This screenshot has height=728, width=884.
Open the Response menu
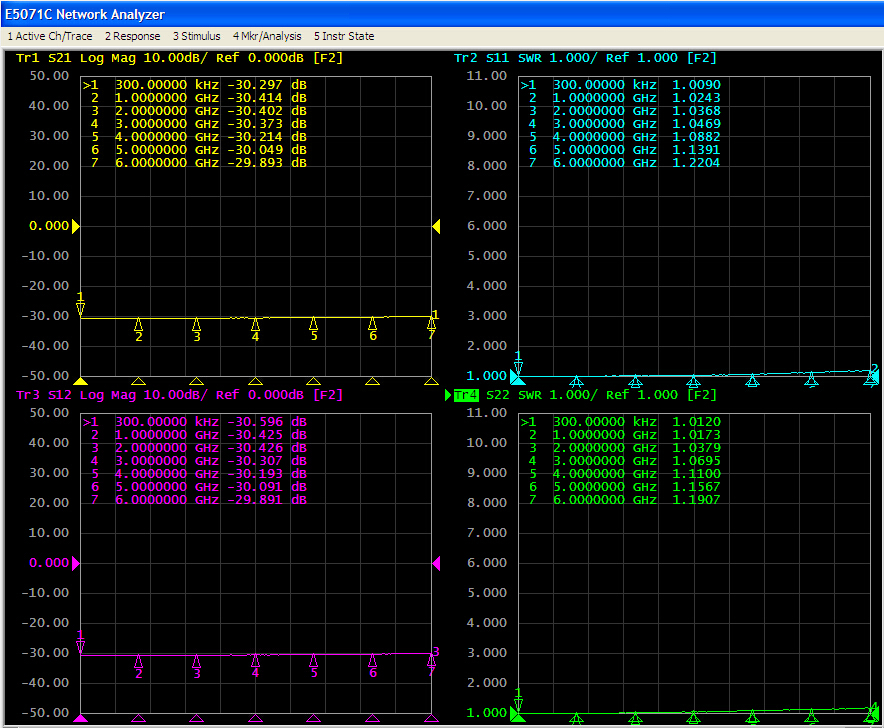coord(132,36)
